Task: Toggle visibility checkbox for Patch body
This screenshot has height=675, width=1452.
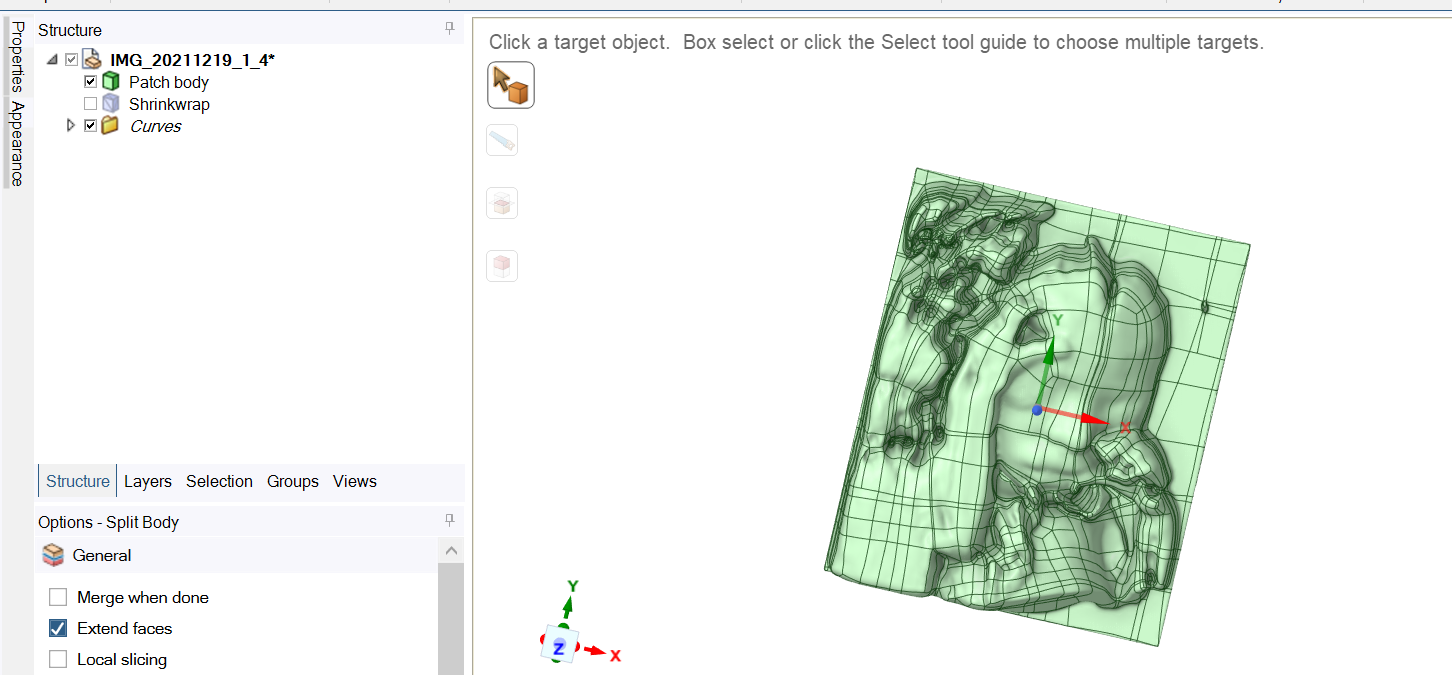Action: [x=90, y=82]
